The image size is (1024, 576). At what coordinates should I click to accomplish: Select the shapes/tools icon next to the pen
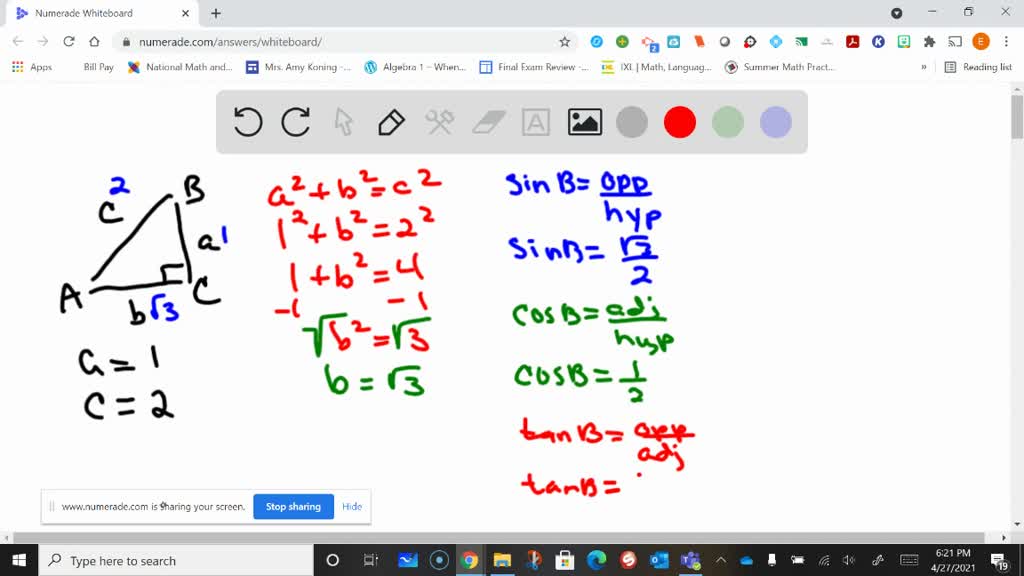pyautogui.click(x=440, y=122)
